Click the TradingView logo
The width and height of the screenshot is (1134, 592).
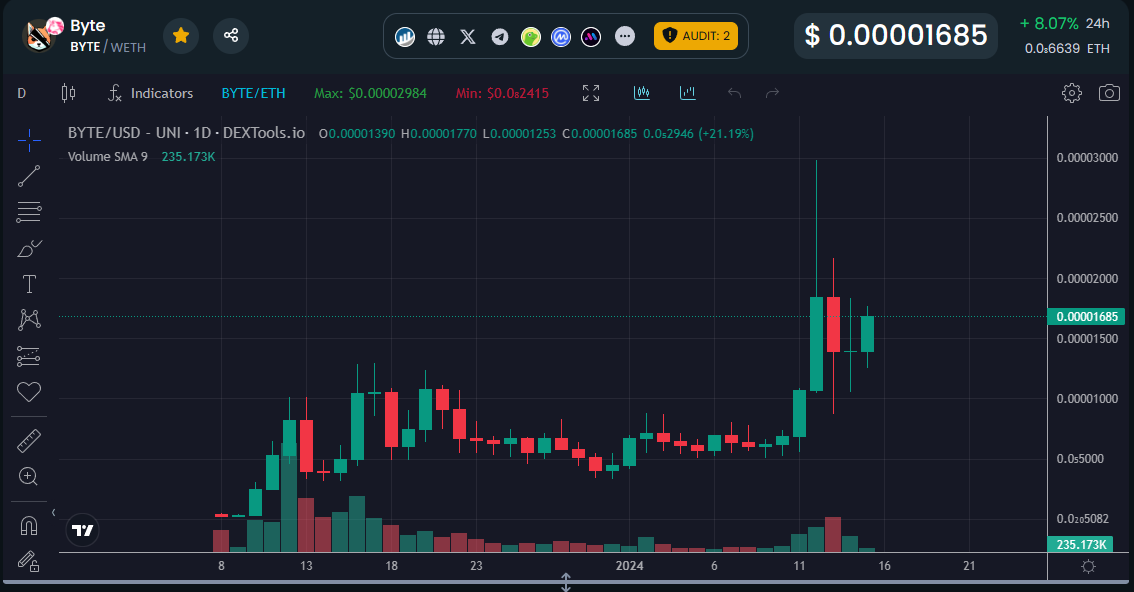point(82,531)
